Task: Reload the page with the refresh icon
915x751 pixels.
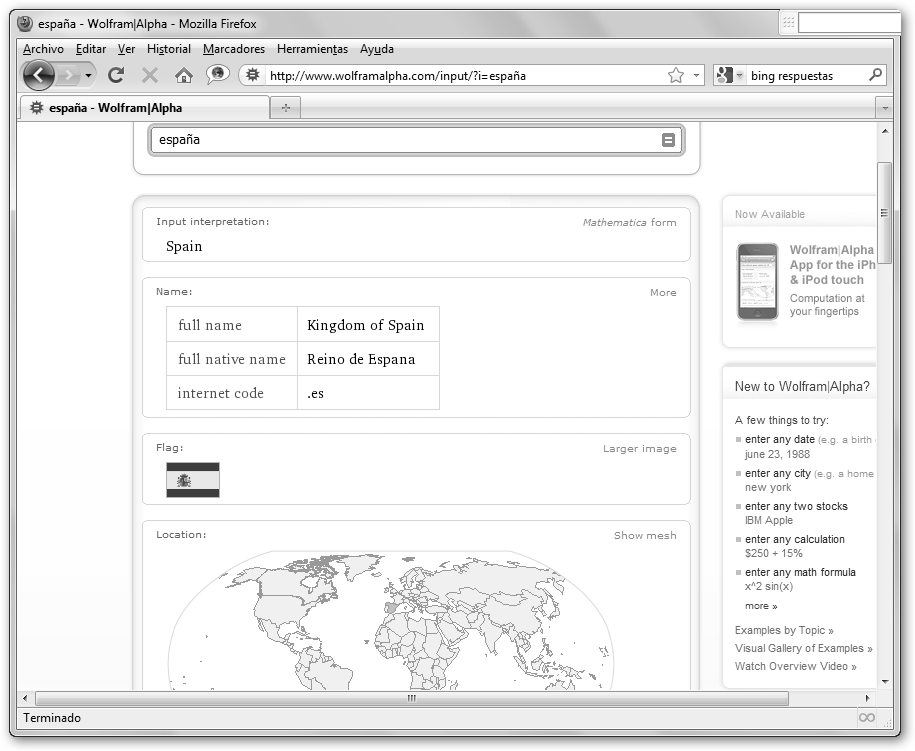Action: click(116, 75)
